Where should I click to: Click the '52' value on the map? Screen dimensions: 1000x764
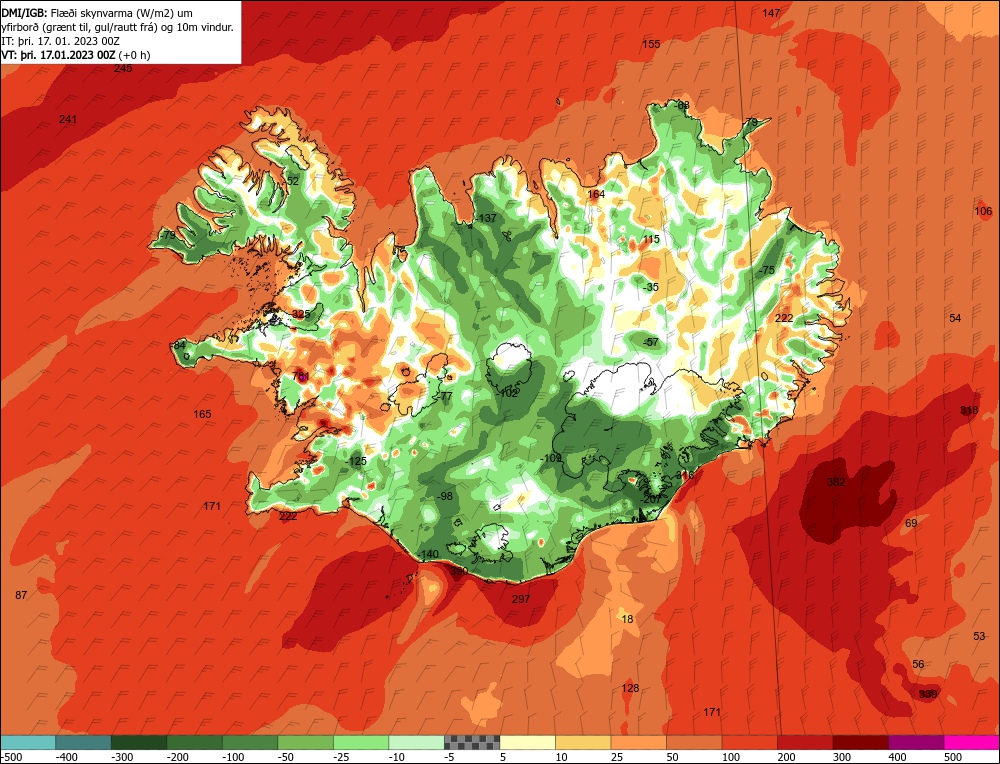293,181
